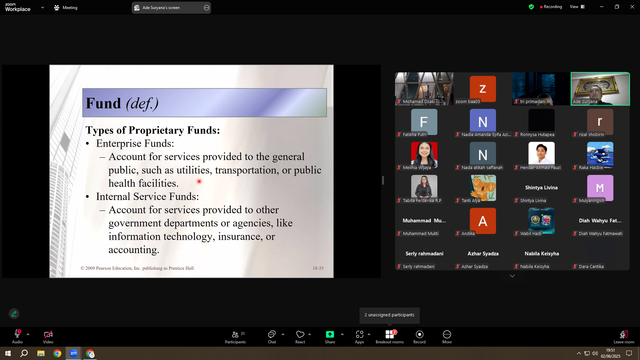
Task: Expand more participants with gallery down chevron
Action: tap(512, 276)
